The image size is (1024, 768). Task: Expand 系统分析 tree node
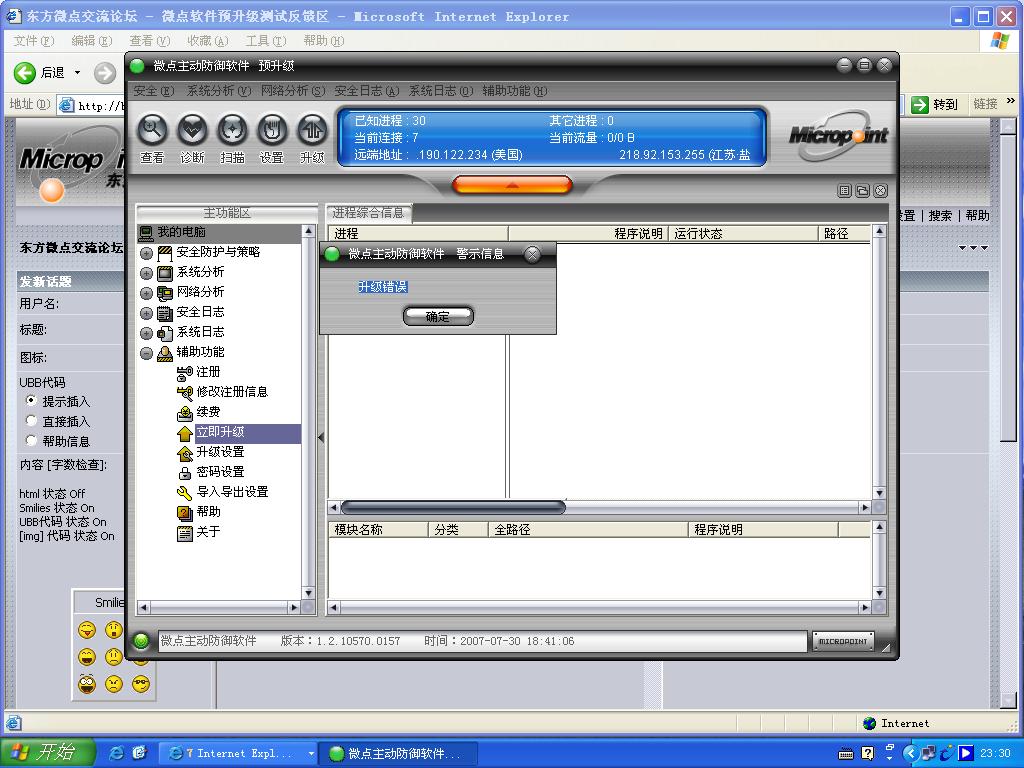[x=146, y=274]
